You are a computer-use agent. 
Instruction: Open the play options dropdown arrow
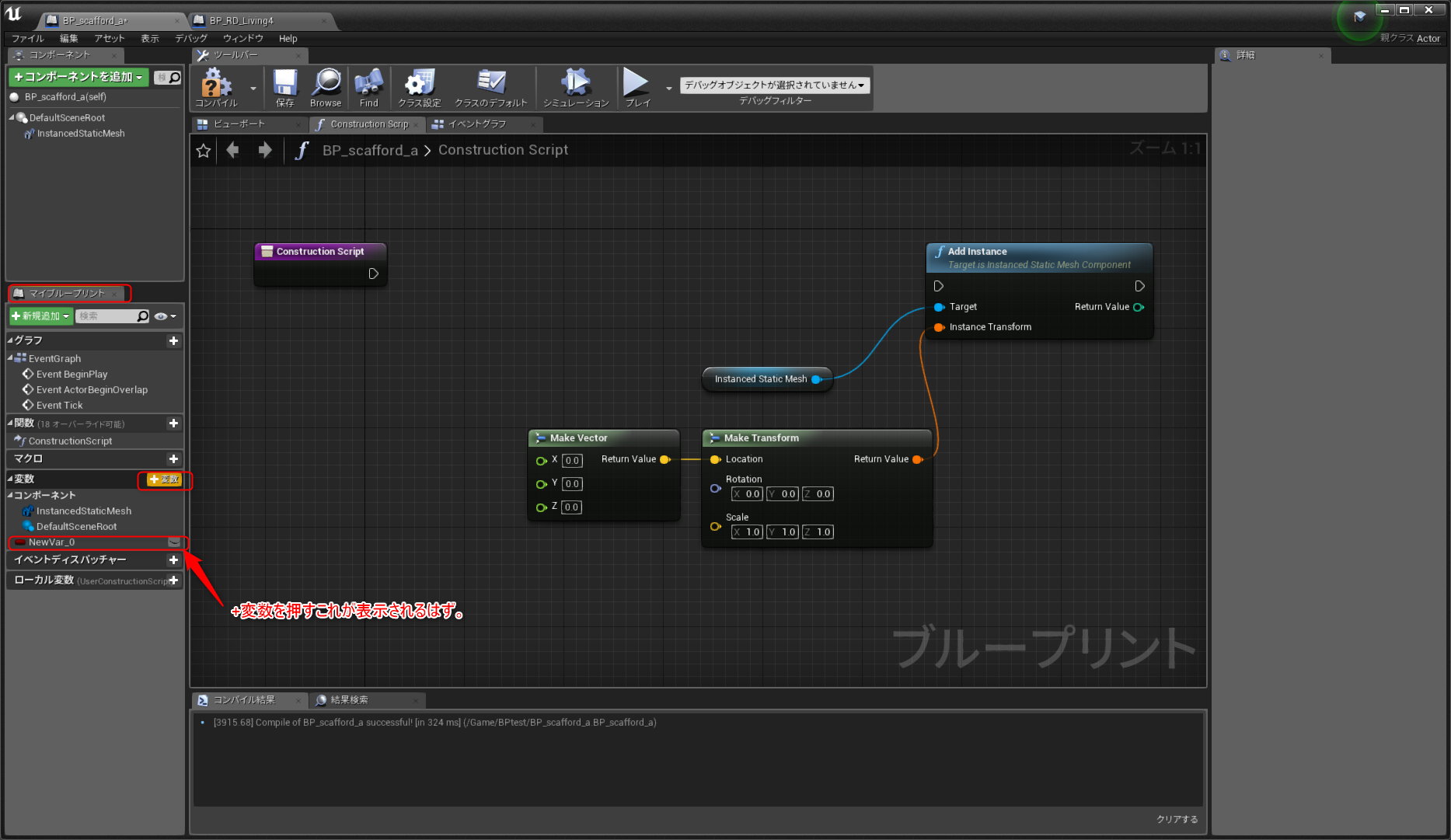coord(669,89)
